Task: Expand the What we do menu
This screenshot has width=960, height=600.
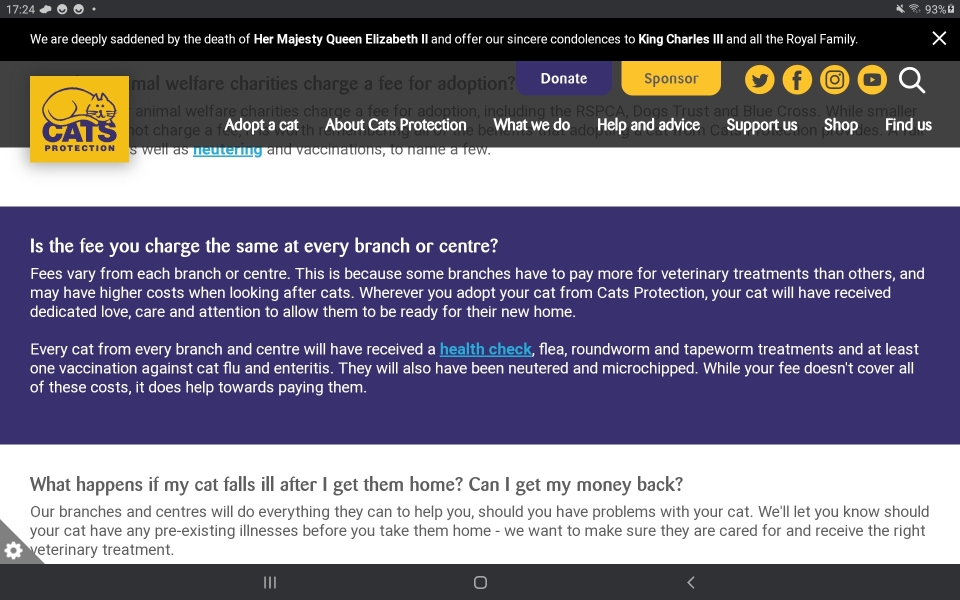Action: click(531, 125)
